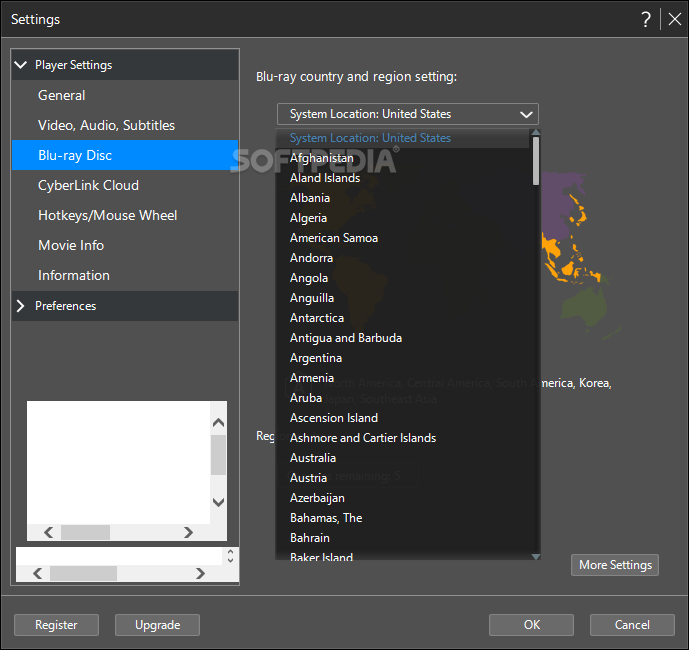Choose Azerbaijan from the country list
This screenshot has height=650, width=689.
click(x=403, y=498)
